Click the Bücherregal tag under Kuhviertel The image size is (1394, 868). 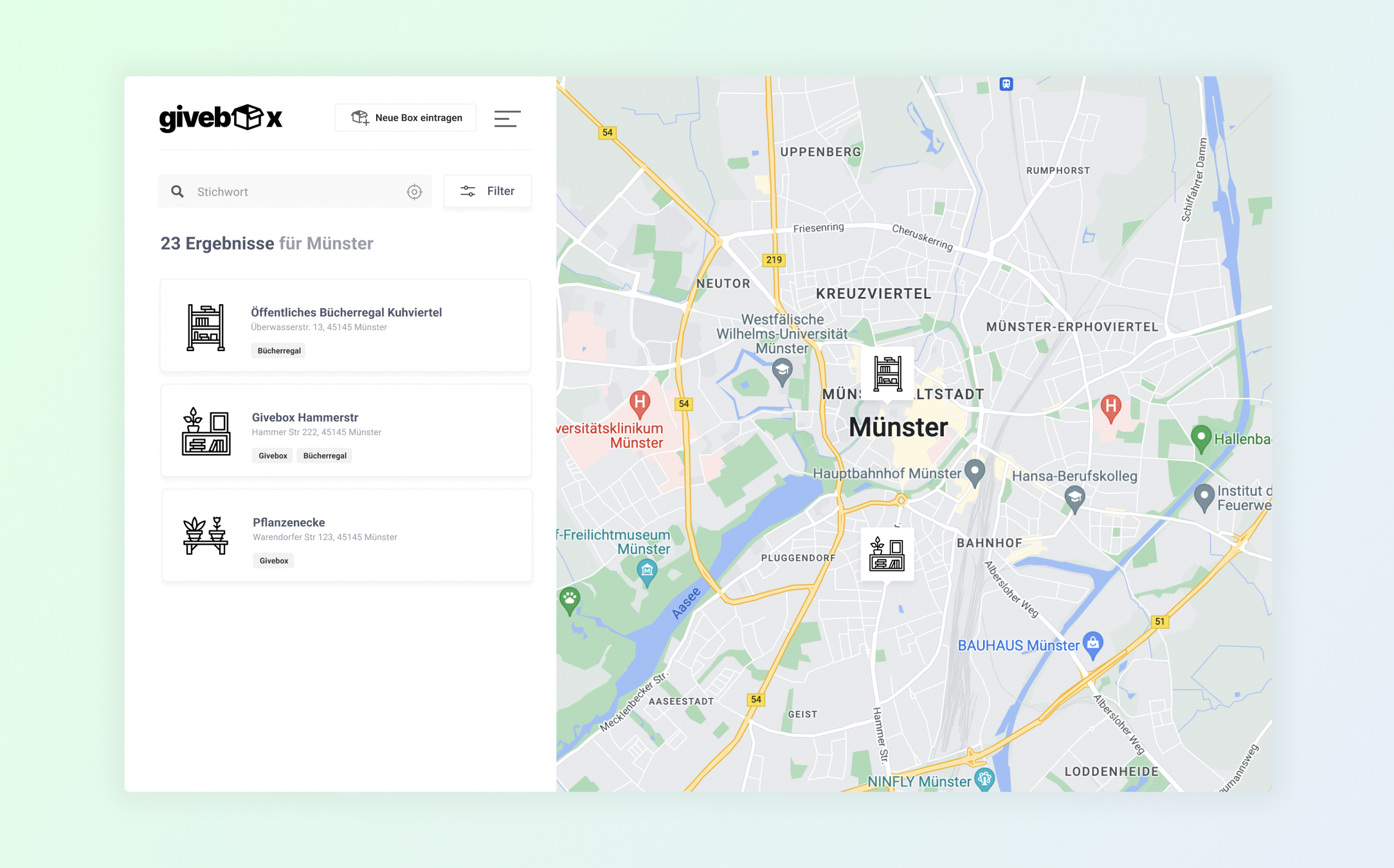click(279, 350)
